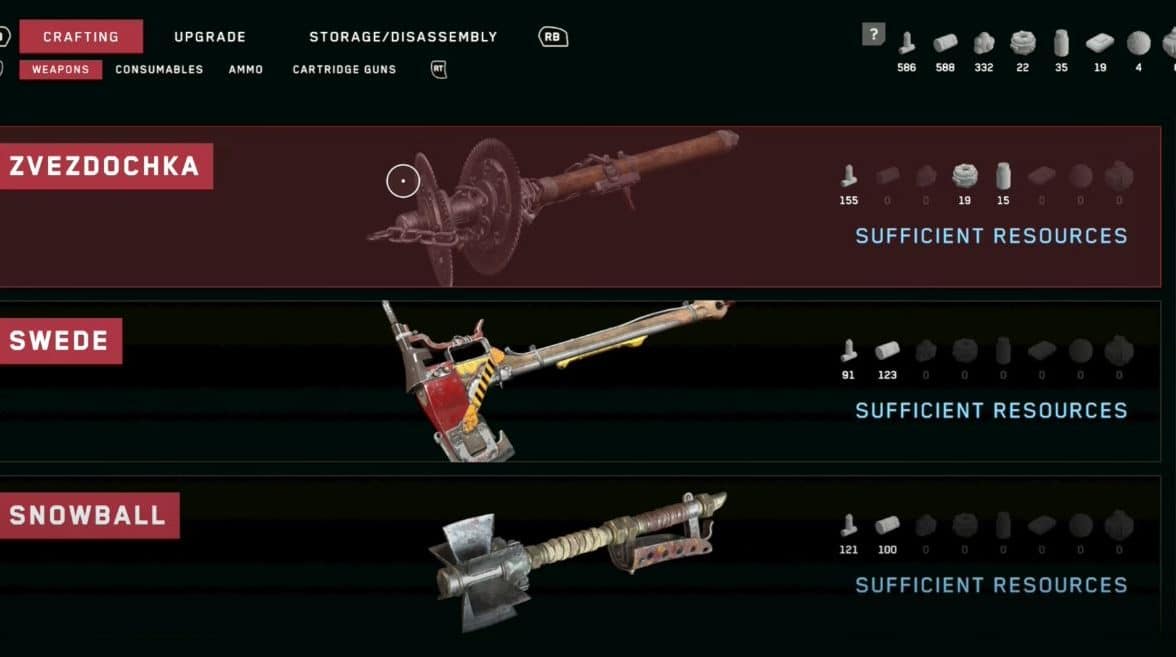Viewport: 1176px width, 657px height.
Task: Click Swede's 123 resource cost icon
Action: [x=887, y=350]
